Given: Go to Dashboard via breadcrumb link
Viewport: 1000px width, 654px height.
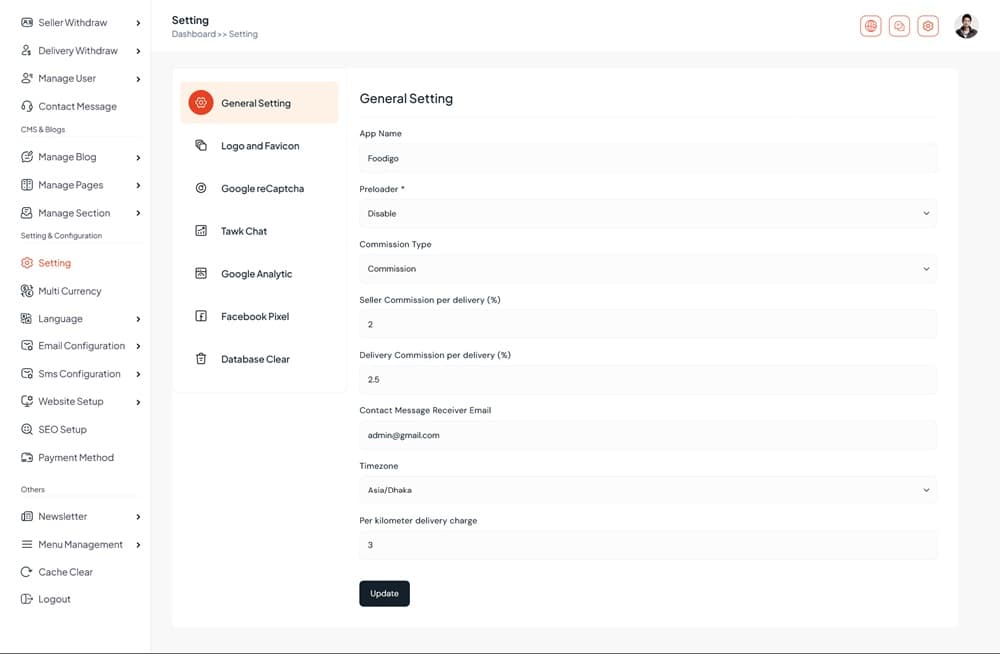Looking at the screenshot, I should click(x=193, y=34).
